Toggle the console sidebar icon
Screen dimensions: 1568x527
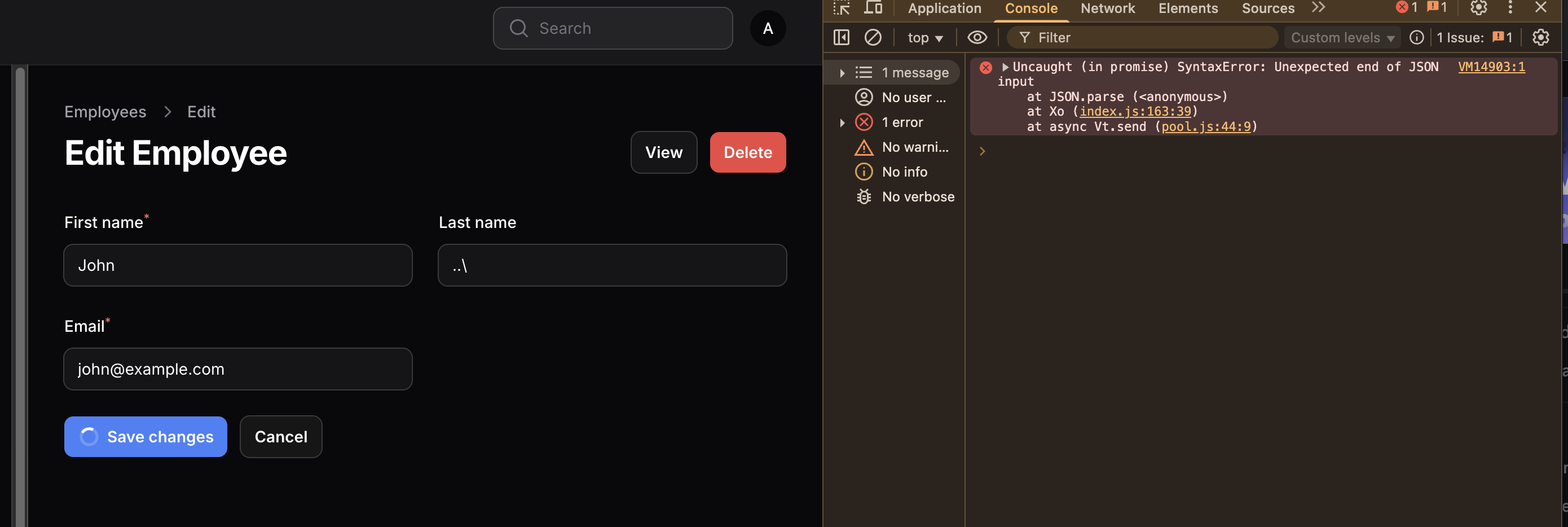tap(841, 37)
